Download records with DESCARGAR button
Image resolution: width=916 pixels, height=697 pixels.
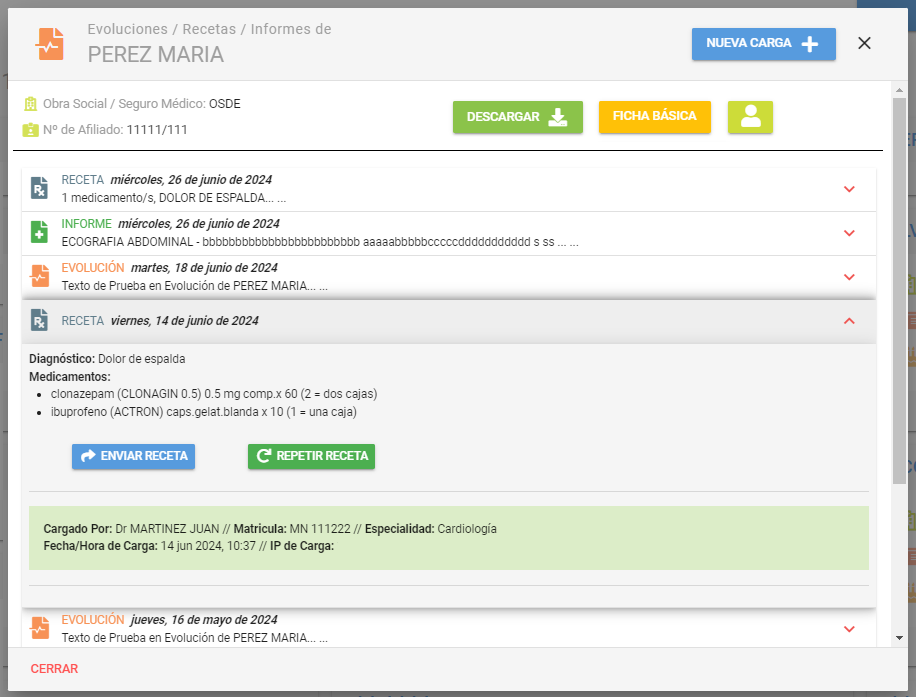click(517, 117)
